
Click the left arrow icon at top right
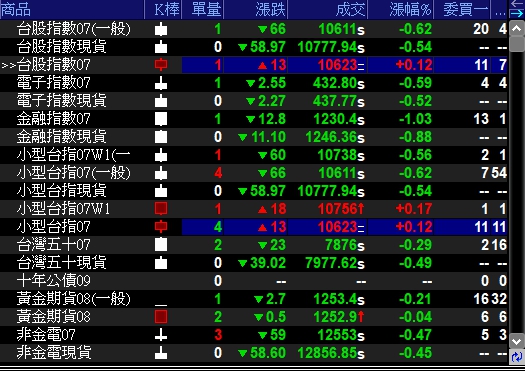(x=517, y=5)
